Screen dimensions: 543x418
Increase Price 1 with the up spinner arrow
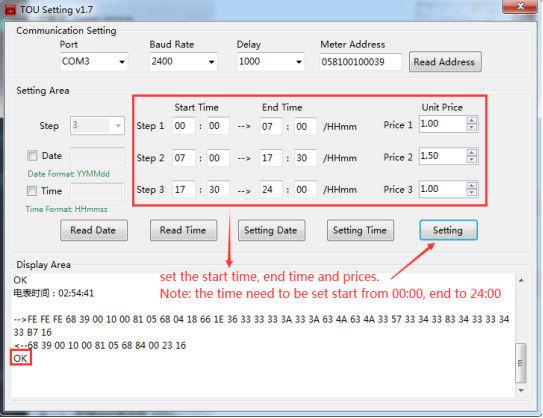471,121
